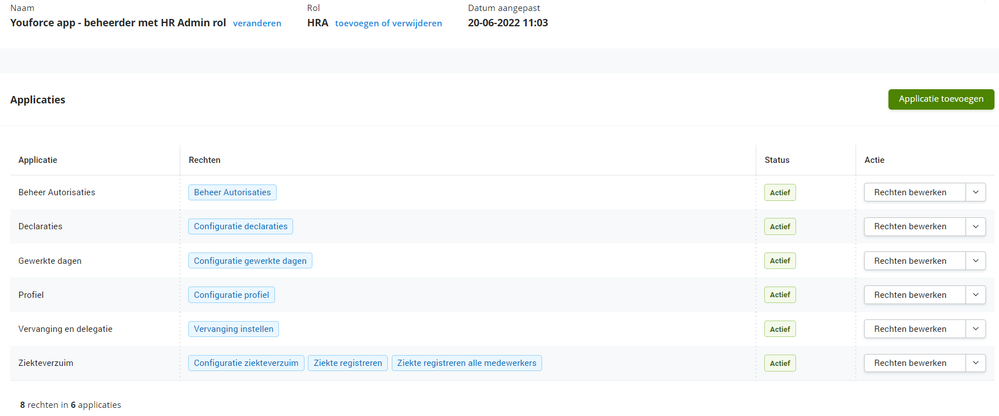Click the role value 'HRA'

point(317,23)
